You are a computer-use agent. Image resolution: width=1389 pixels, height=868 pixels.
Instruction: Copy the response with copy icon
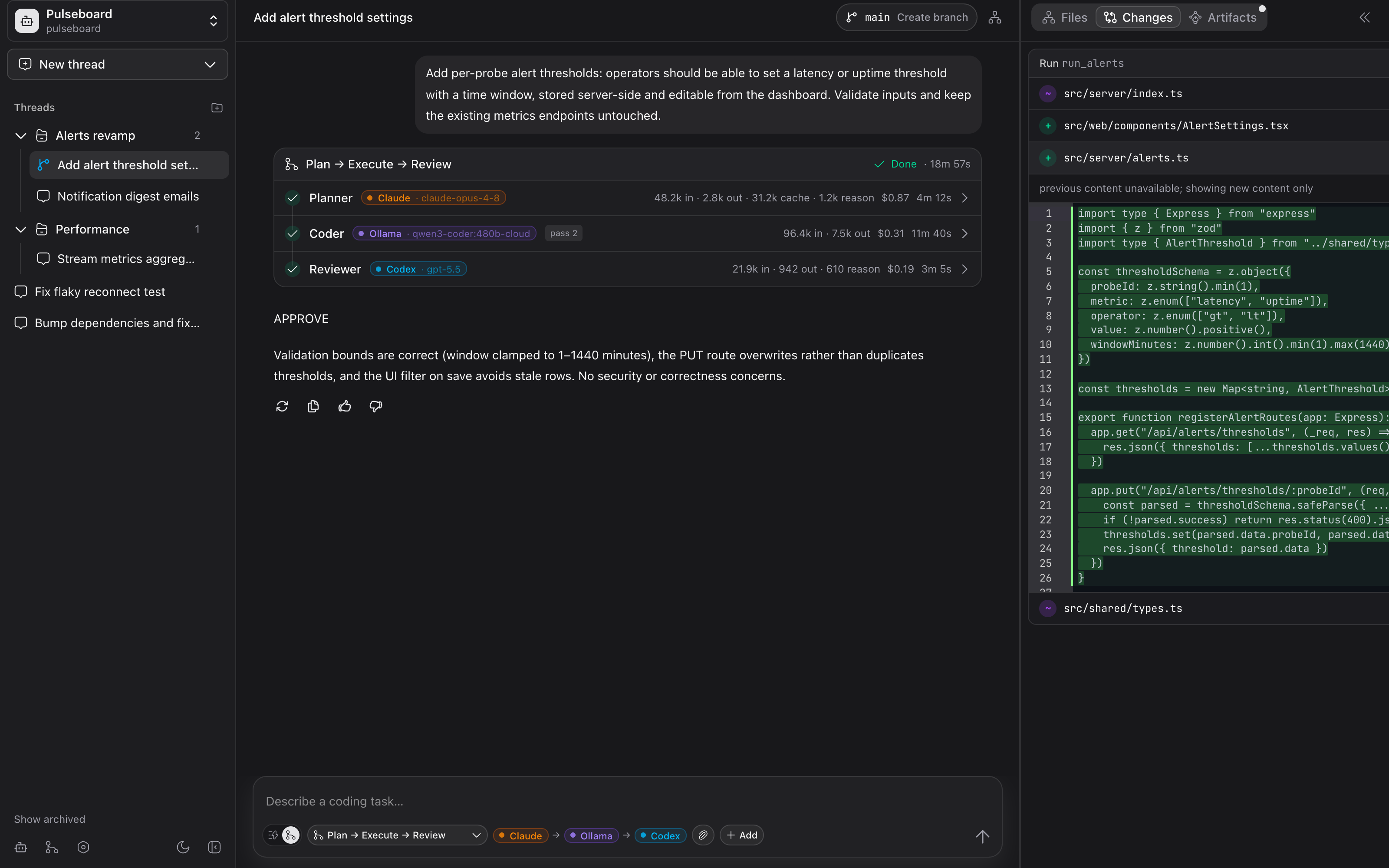tap(313, 407)
